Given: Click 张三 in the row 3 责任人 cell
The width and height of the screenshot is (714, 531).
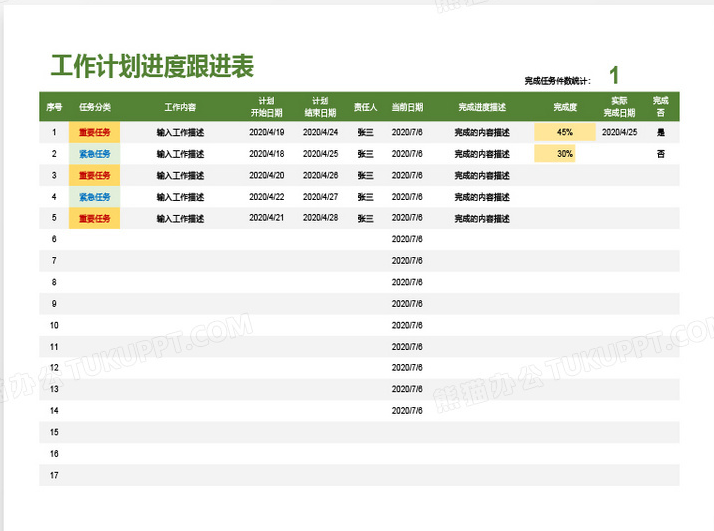Looking at the screenshot, I should pos(365,175).
